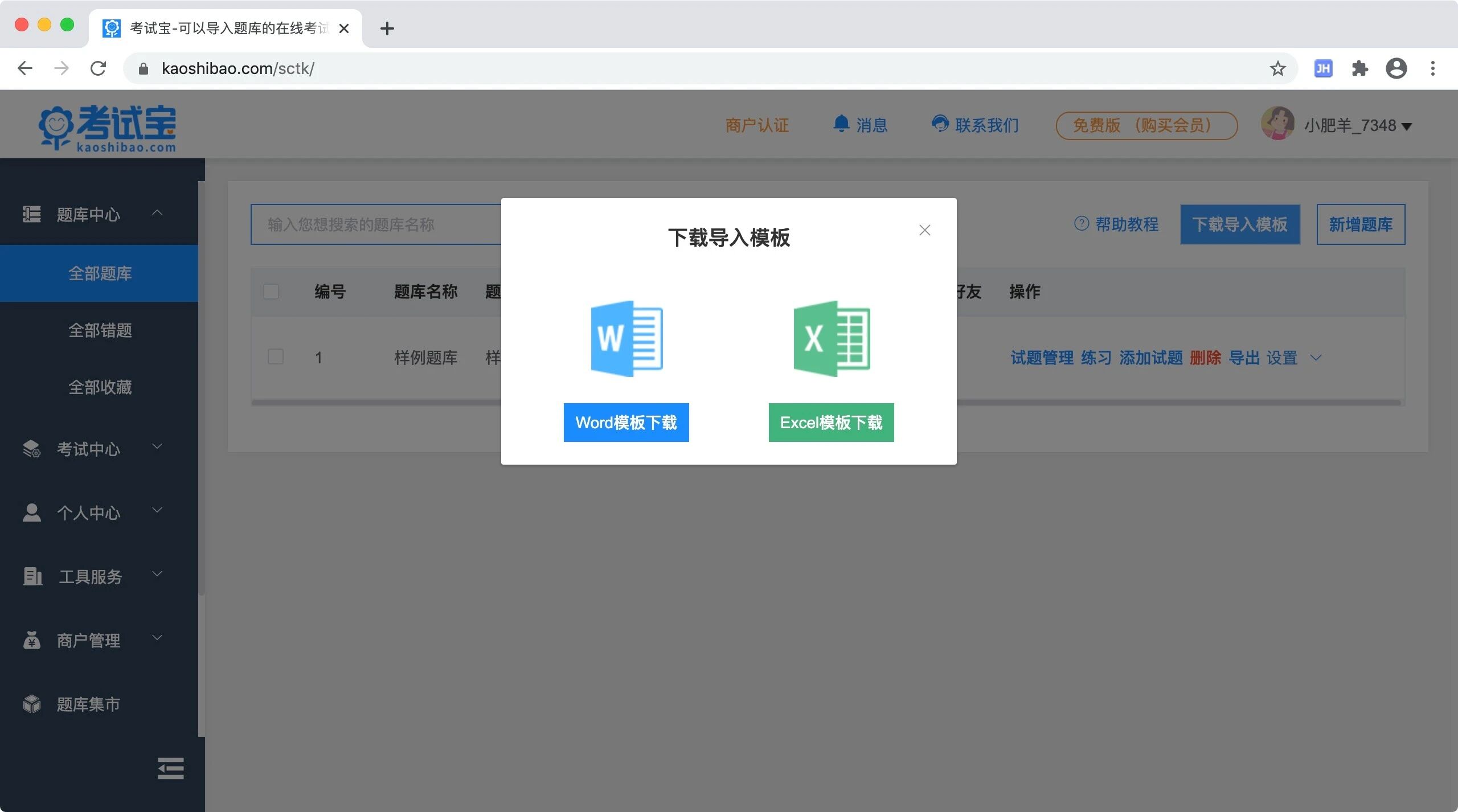Check the select-all checkbox in table header

(x=271, y=292)
